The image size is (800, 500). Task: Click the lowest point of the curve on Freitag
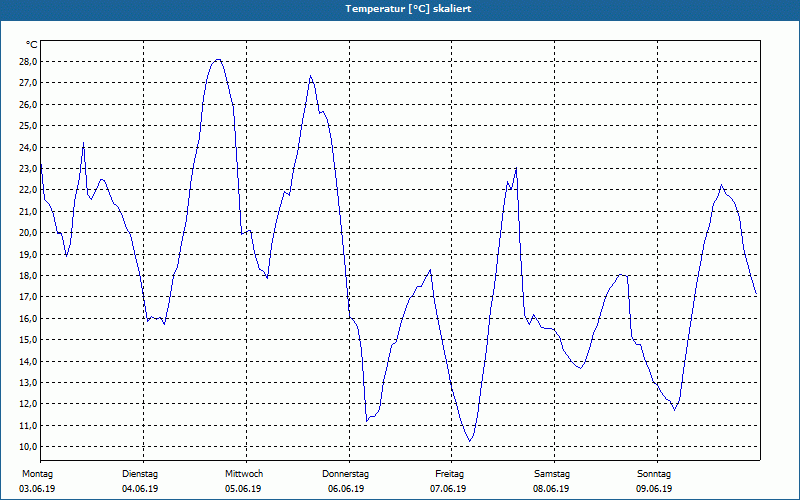click(470, 441)
